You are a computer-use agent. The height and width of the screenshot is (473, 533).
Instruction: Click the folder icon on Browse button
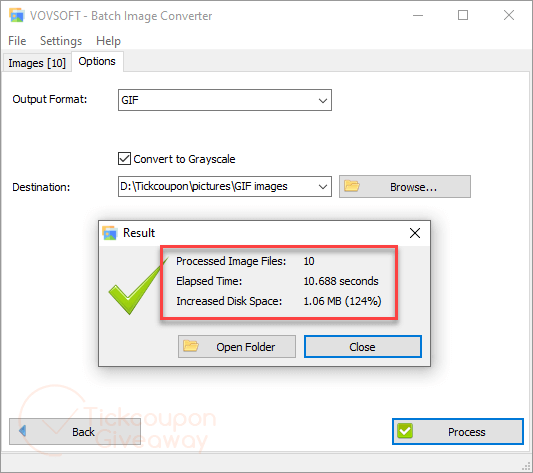pyautogui.click(x=352, y=186)
